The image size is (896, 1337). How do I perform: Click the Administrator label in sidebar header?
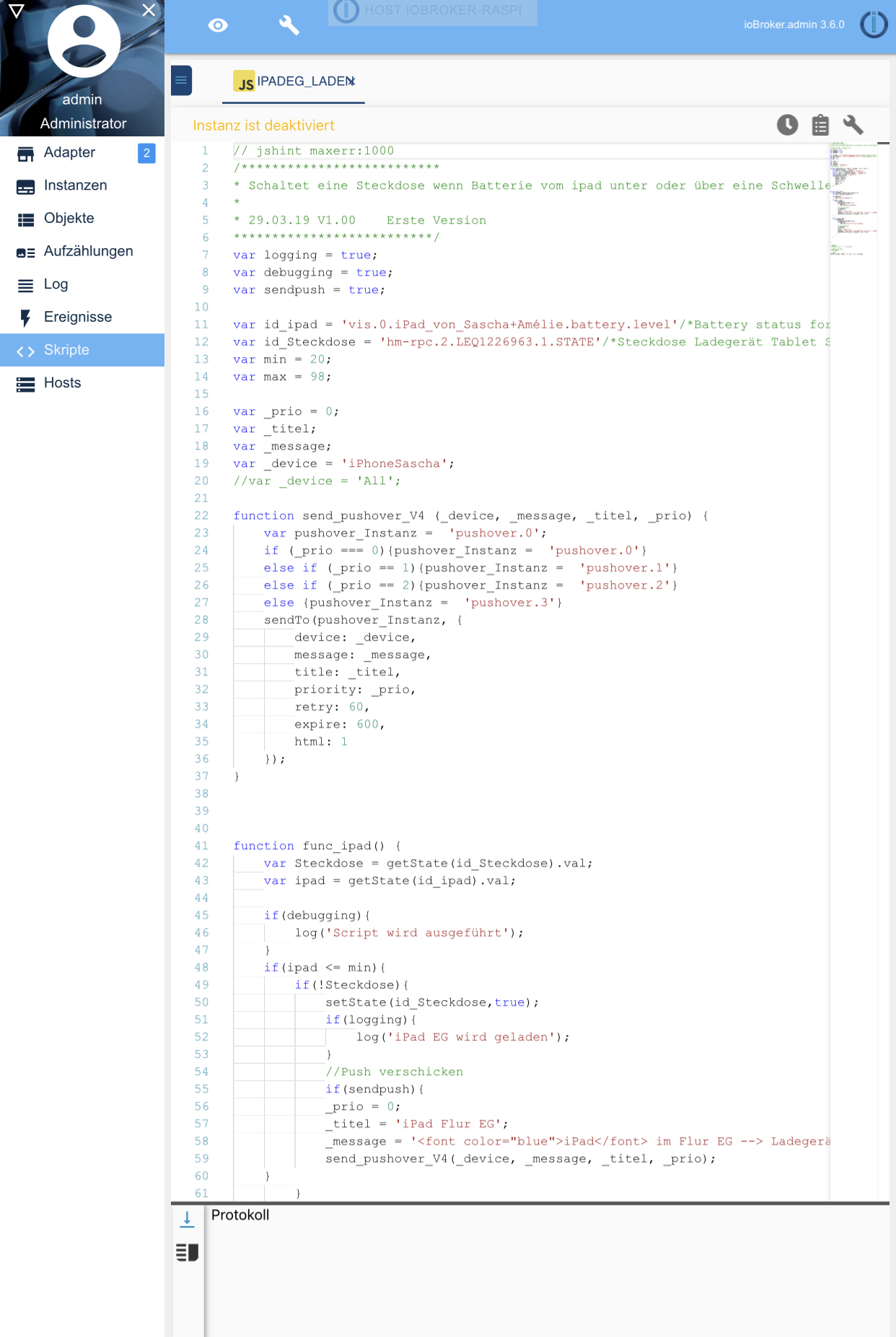click(83, 123)
